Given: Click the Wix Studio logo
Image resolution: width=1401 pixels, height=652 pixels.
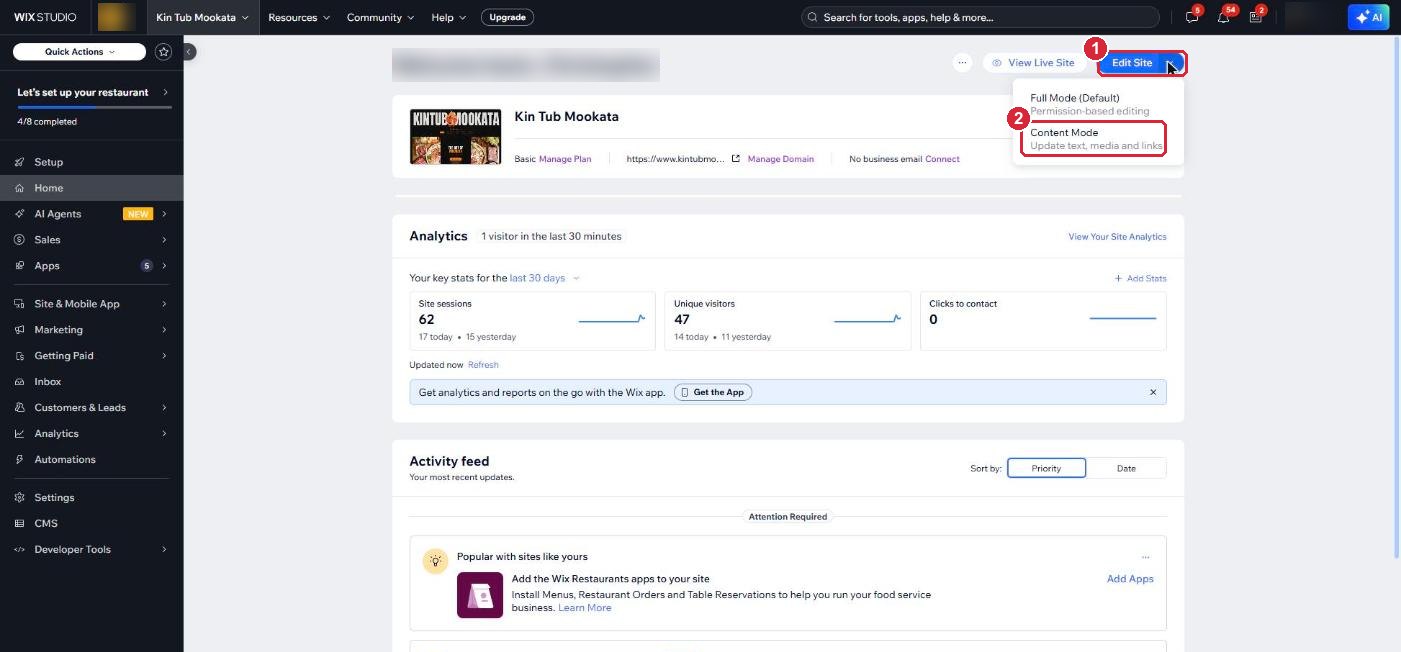Looking at the screenshot, I should tap(45, 17).
